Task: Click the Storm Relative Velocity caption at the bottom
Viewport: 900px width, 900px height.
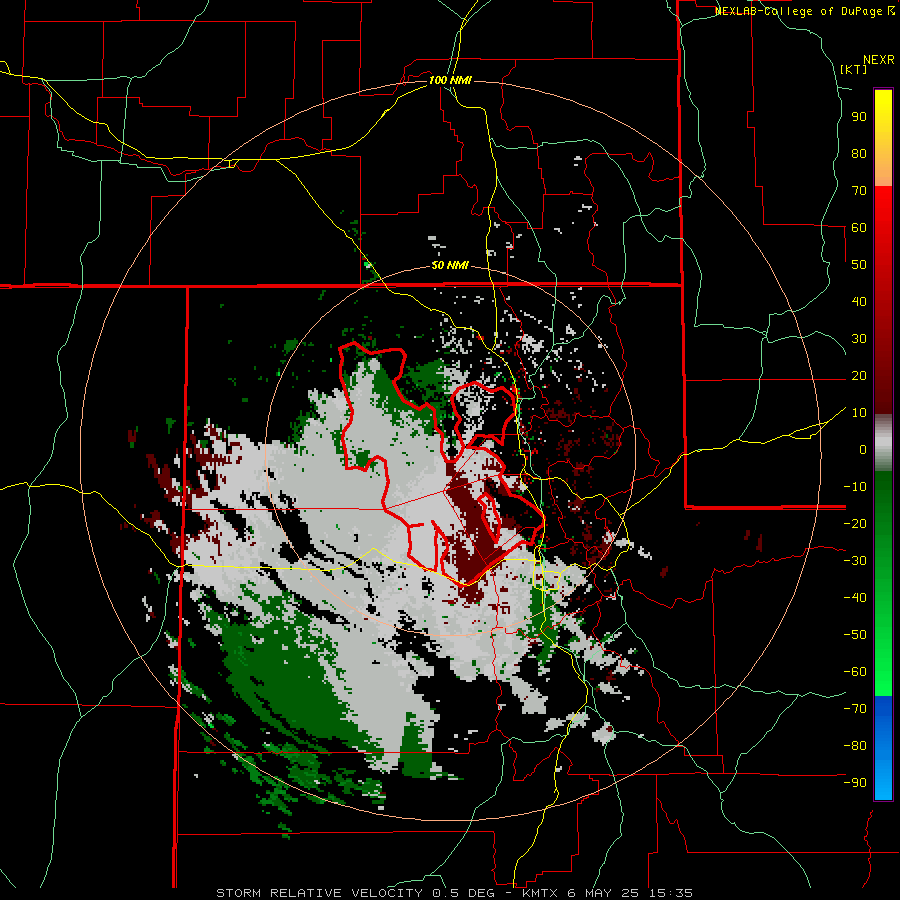Action: (x=454, y=893)
